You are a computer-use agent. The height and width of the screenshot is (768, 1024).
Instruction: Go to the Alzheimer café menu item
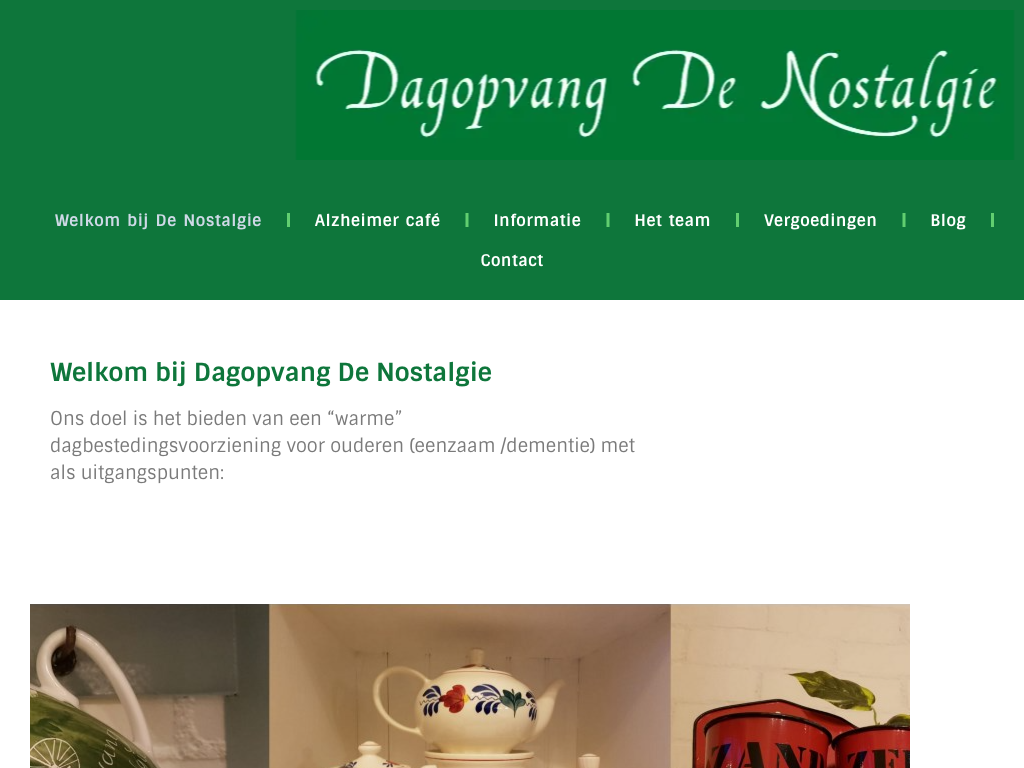click(x=377, y=220)
